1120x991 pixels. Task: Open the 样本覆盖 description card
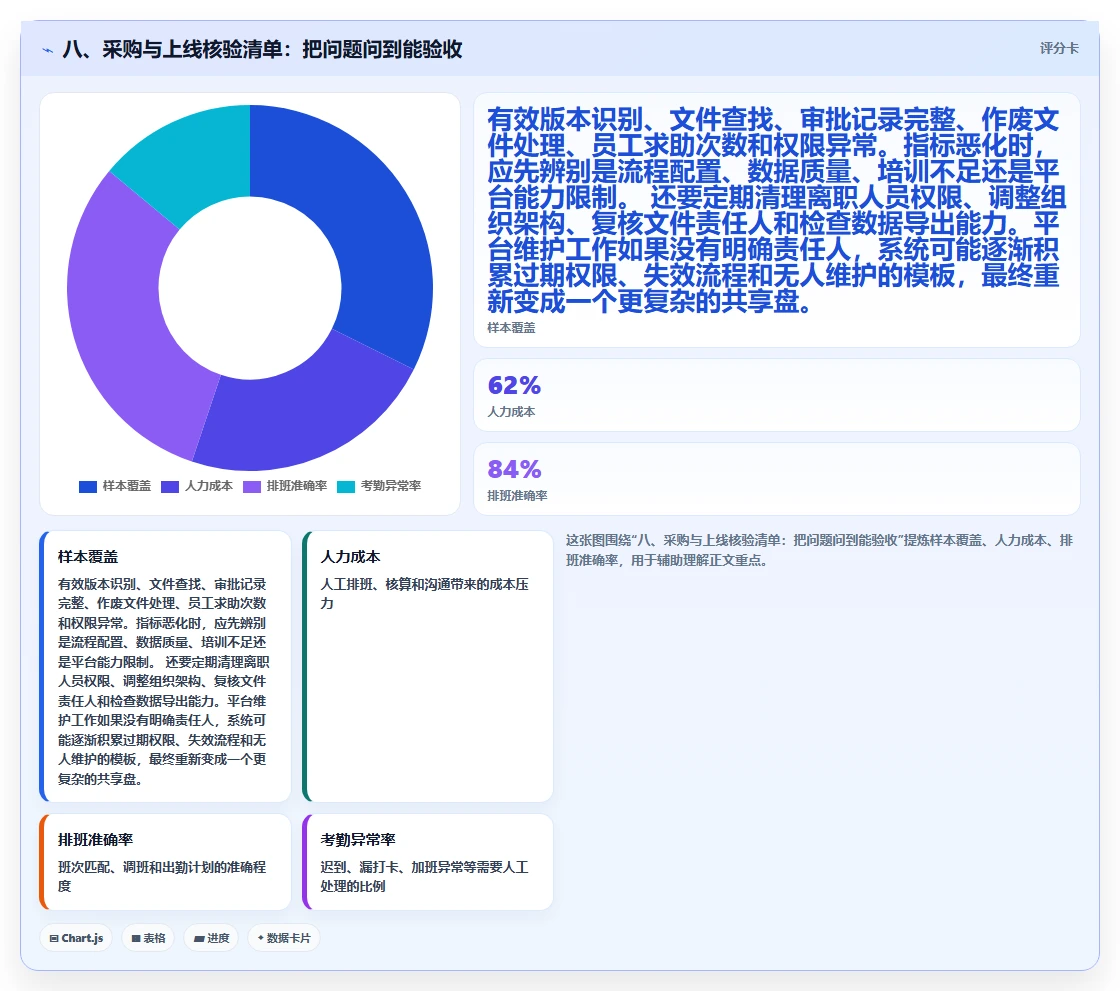point(165,666)
